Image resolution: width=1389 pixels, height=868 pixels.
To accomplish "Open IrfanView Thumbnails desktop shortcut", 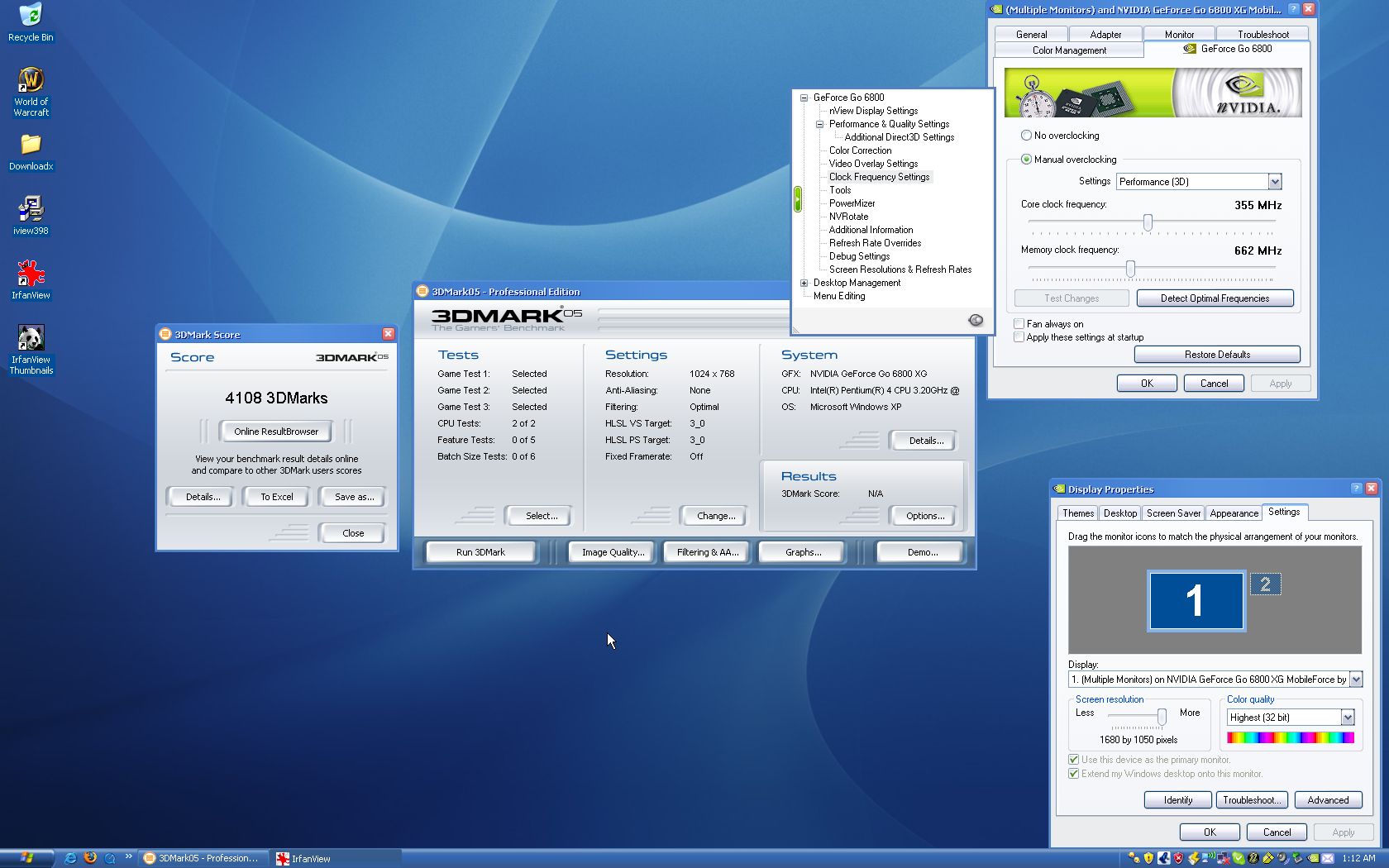I will (x=31, y=339).
